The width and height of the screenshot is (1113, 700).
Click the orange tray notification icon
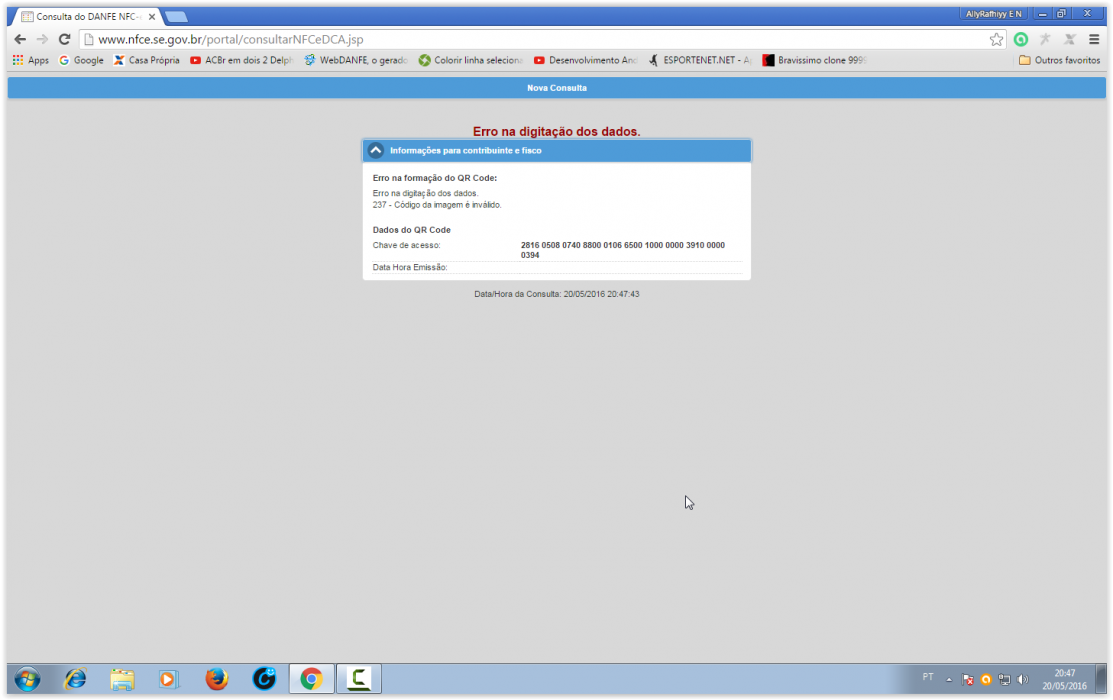tap(986, 679)
